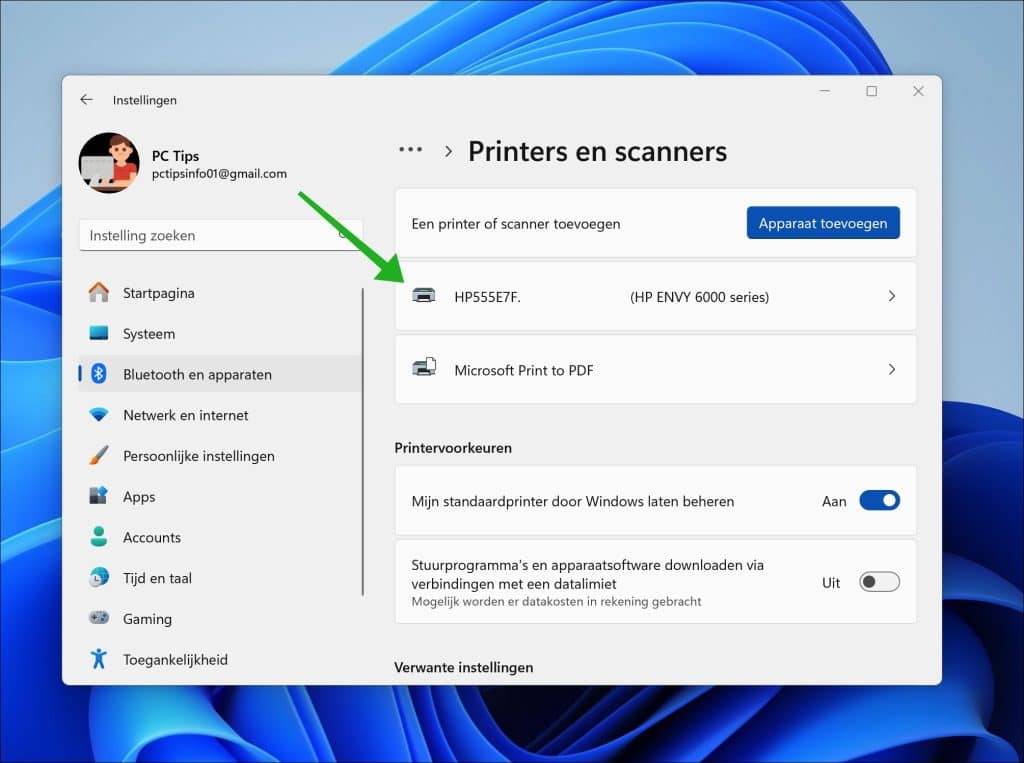Open Systeem settings icon
Screen dimensions: 1024x763
[x=99, y=333]
